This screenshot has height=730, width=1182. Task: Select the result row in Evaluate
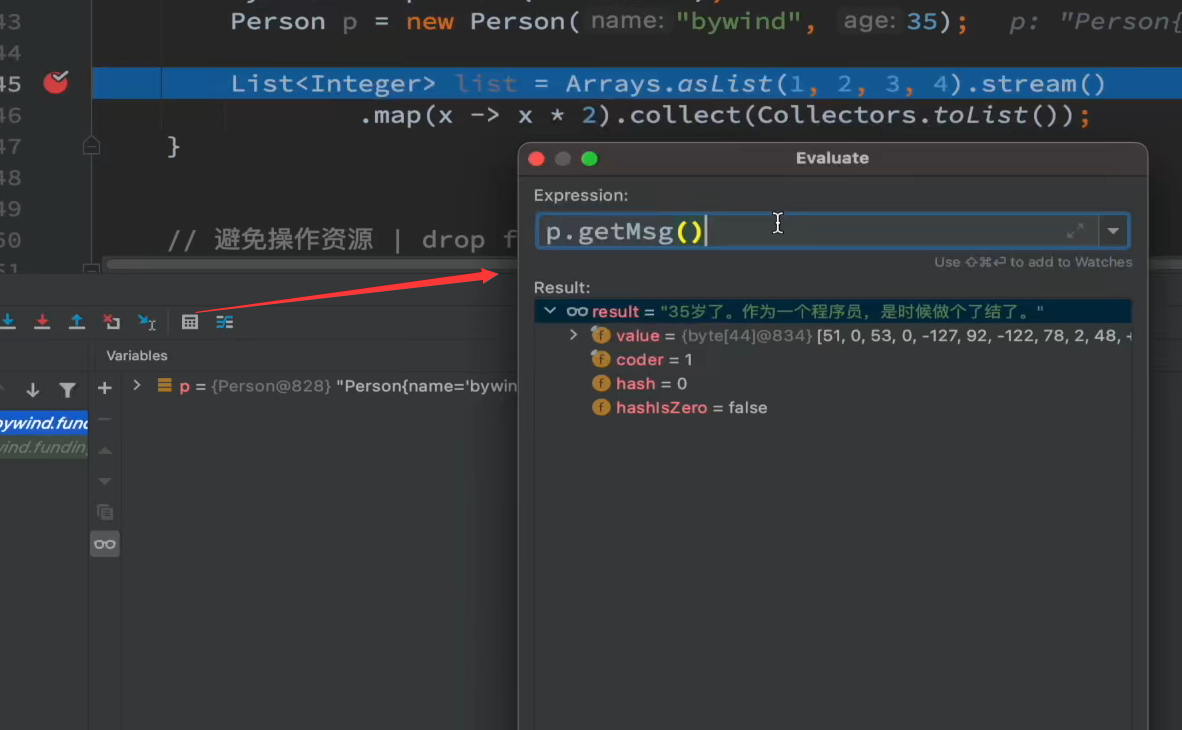(x=833, y=311)
